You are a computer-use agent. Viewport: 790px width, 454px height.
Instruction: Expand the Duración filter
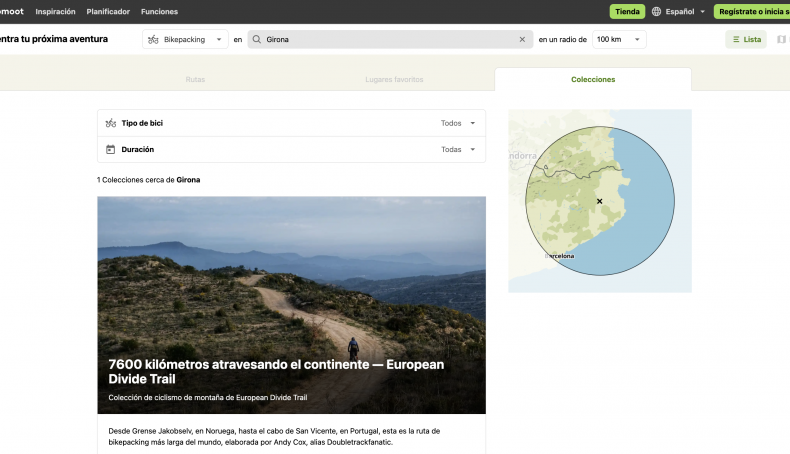[x=291, y=150]
